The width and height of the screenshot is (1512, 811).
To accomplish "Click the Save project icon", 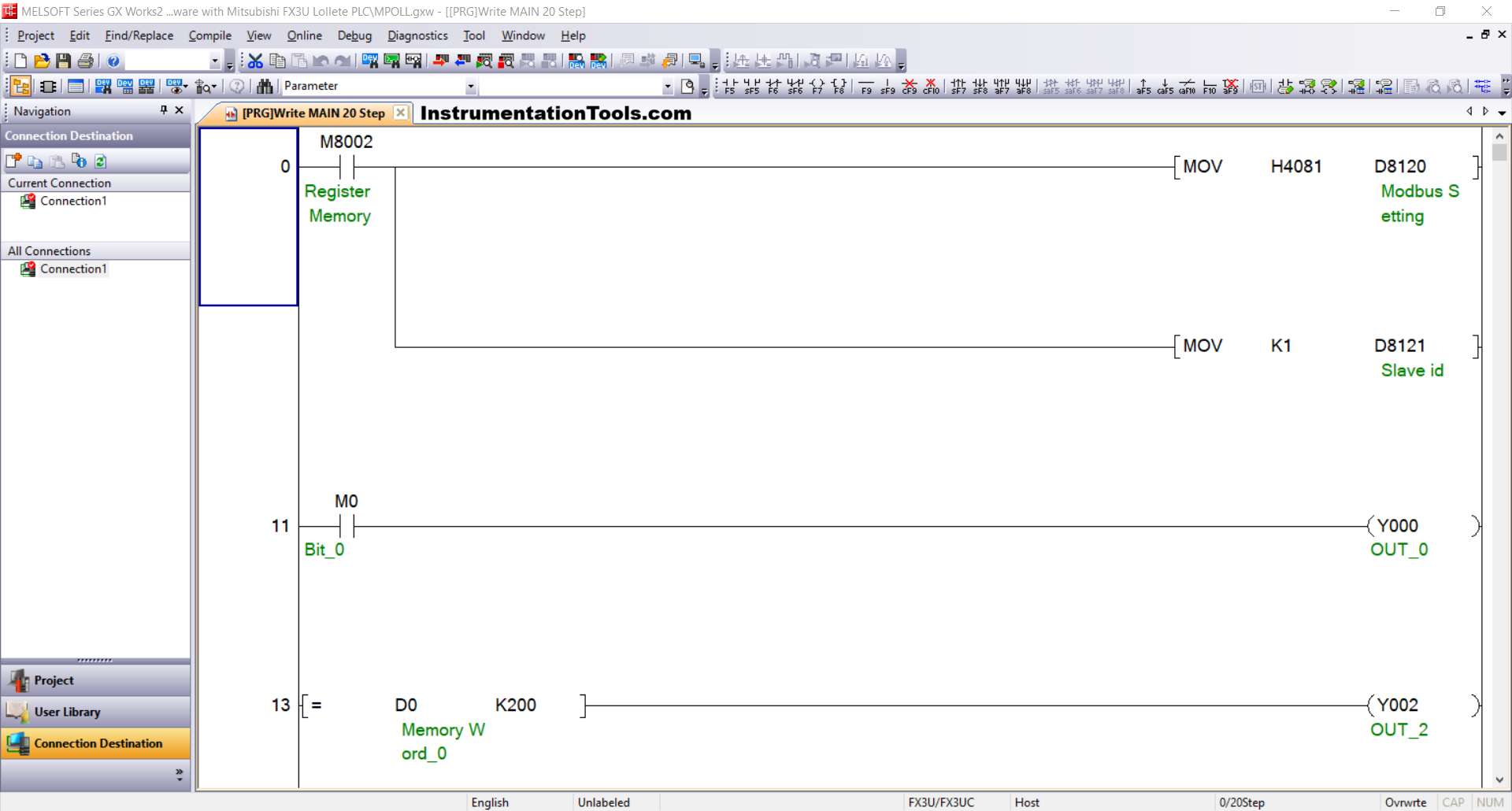I will pyautogui.click(x=64, y=61).
